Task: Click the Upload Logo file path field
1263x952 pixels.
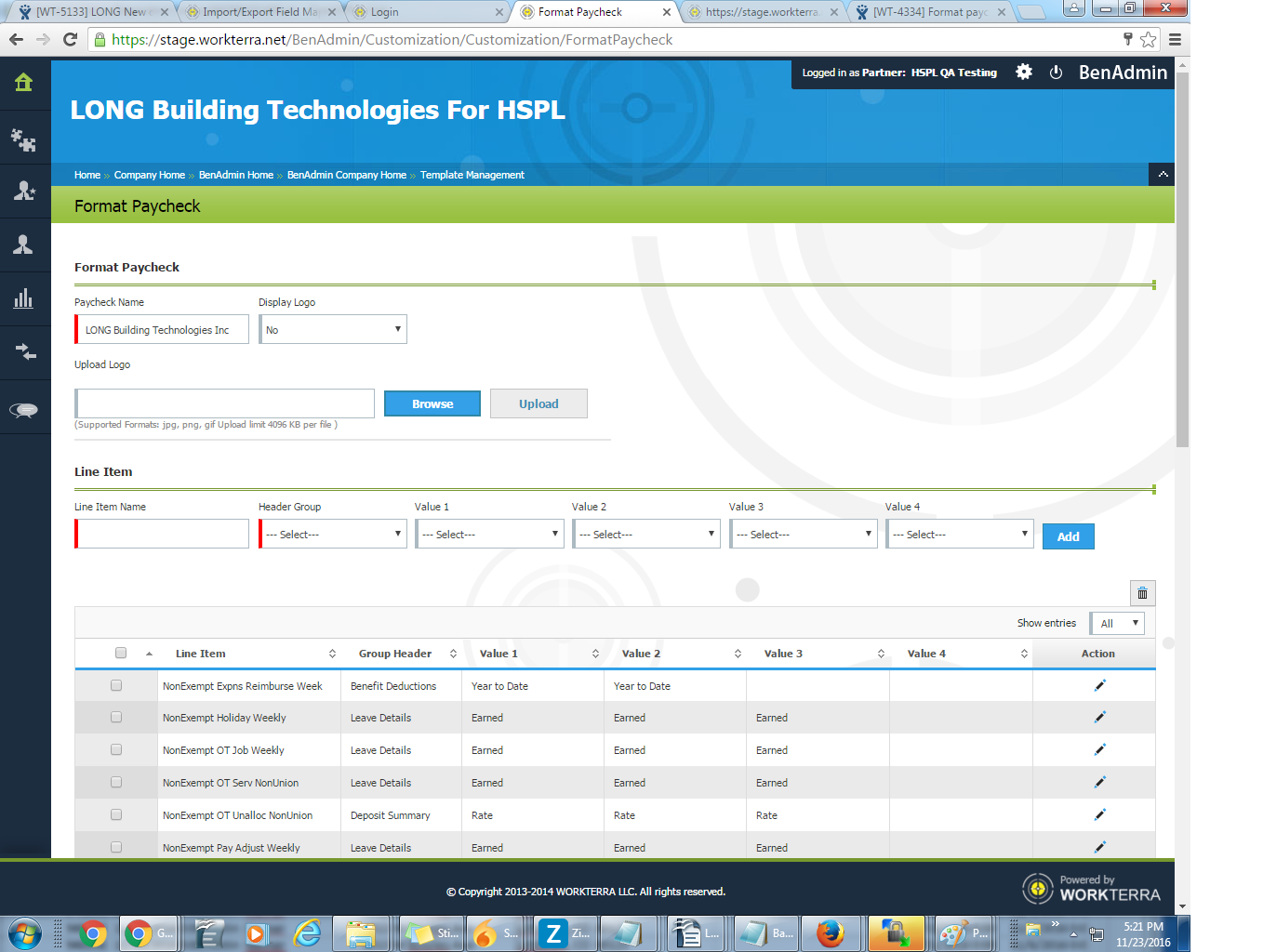Action: (x=225, y=403)
